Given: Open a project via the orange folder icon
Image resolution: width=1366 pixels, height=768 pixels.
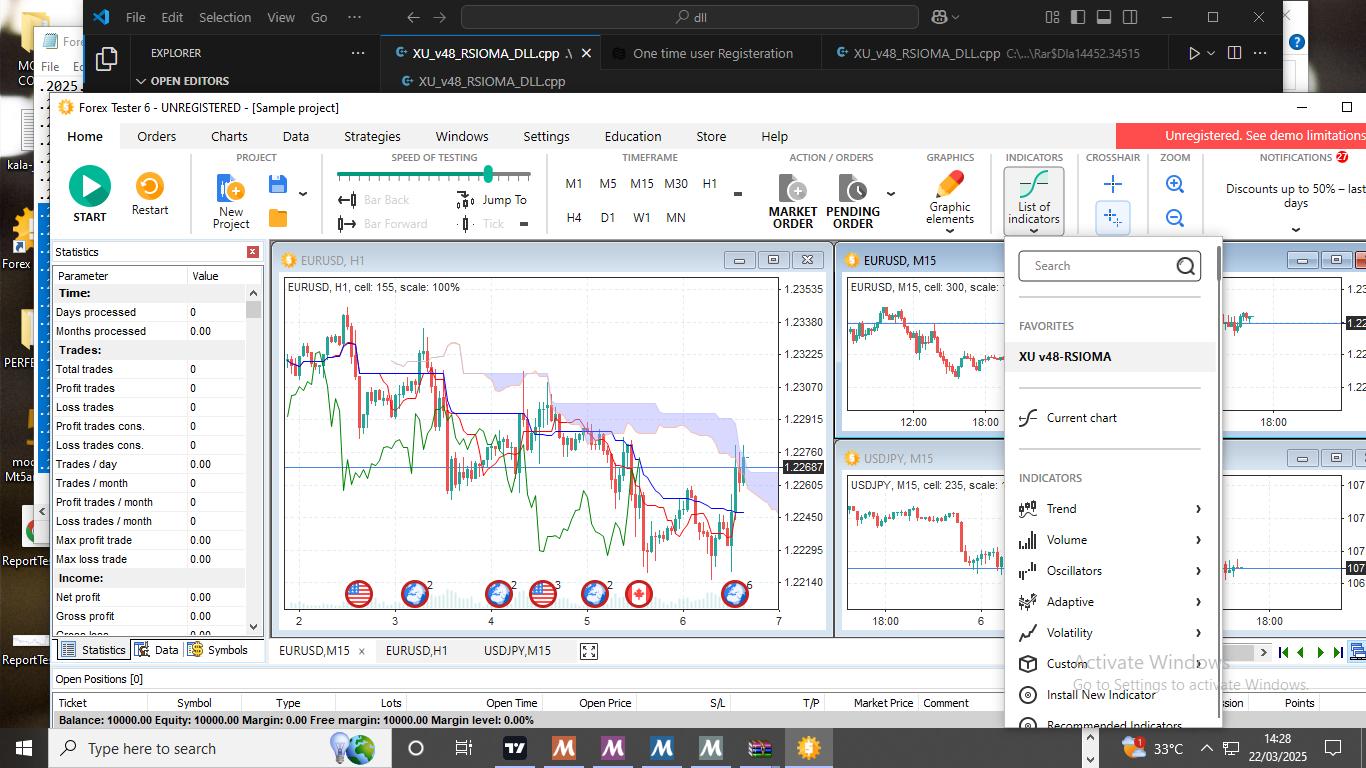Looking at the screenshot, I should tap(278, 218).
